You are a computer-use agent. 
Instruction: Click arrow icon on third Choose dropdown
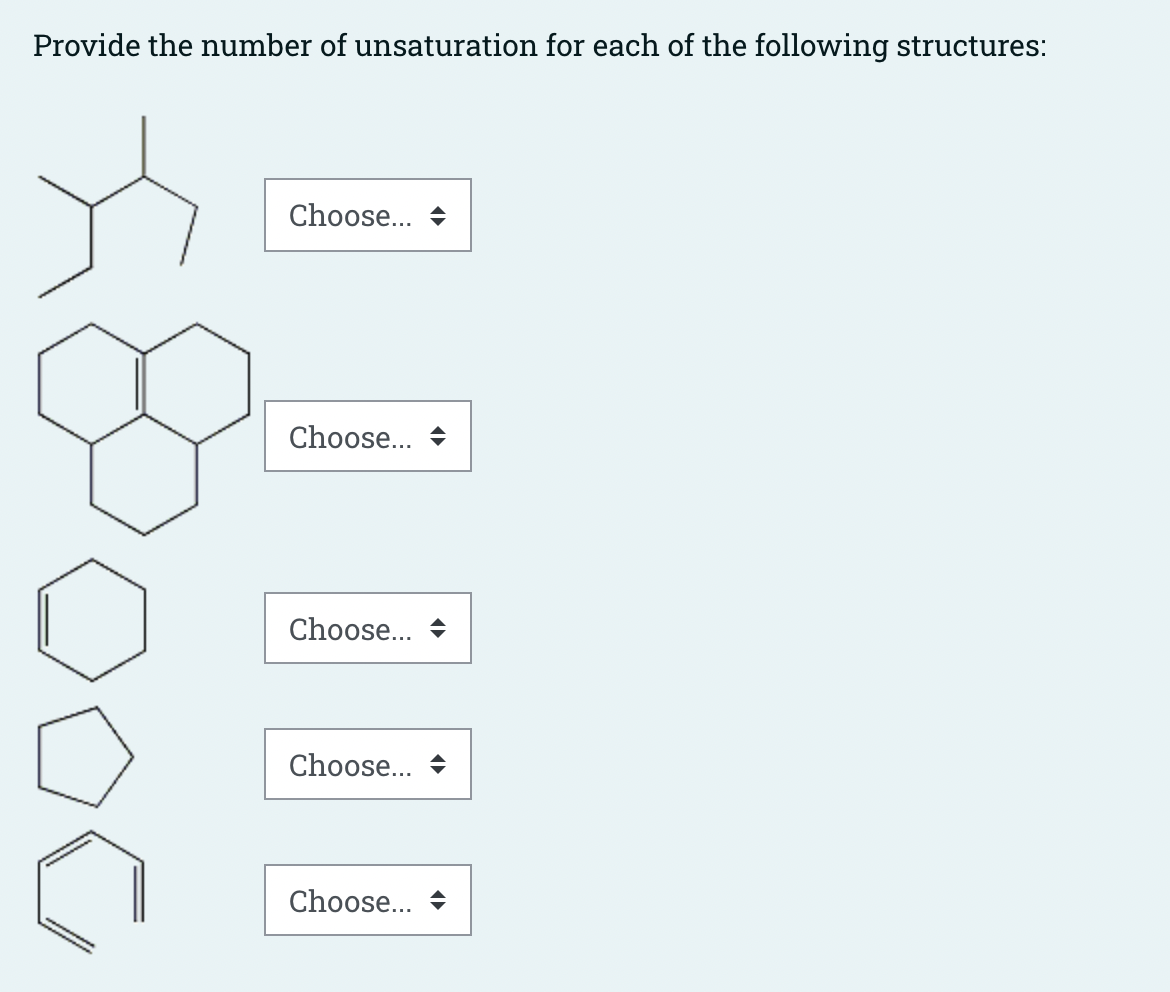(438, 629)
